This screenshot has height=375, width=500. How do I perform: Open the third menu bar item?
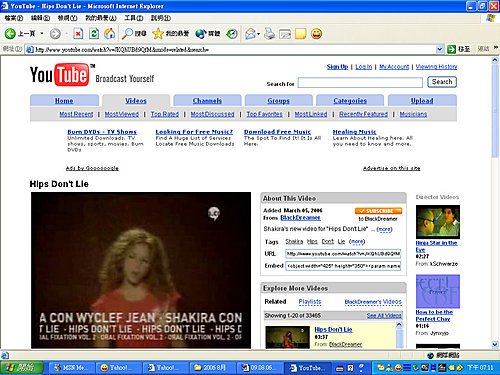coord(67,18)
